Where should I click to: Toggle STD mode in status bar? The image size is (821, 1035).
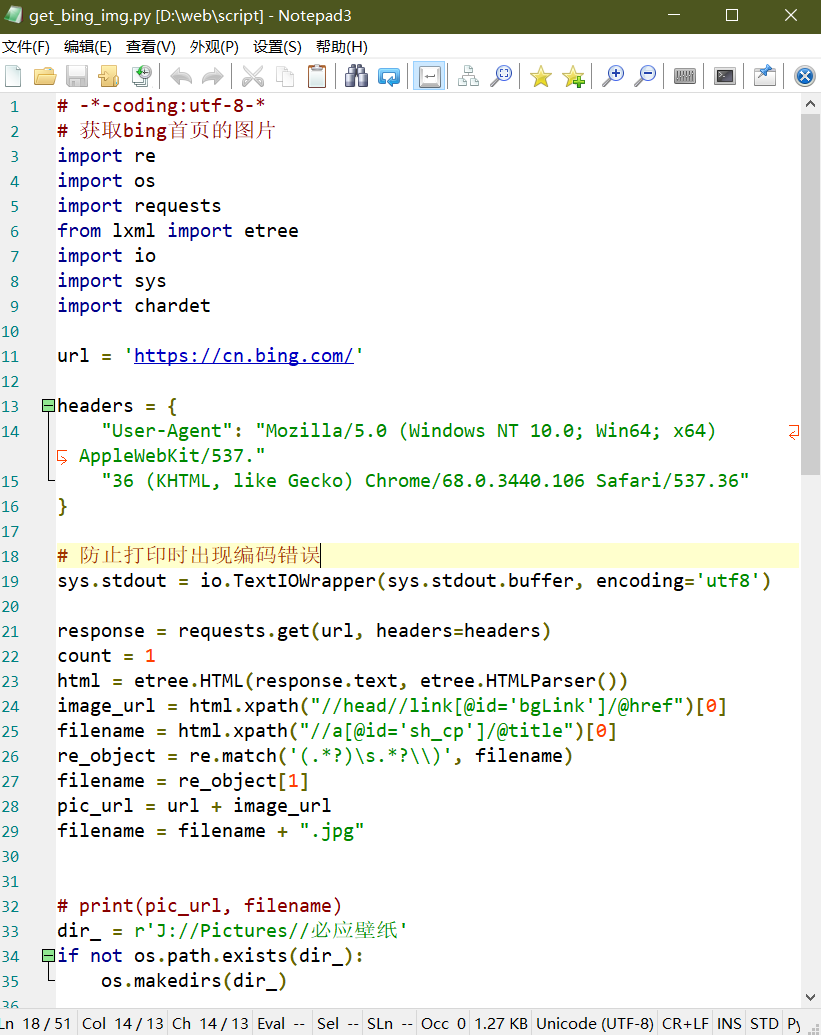[x=764, y=1023]
